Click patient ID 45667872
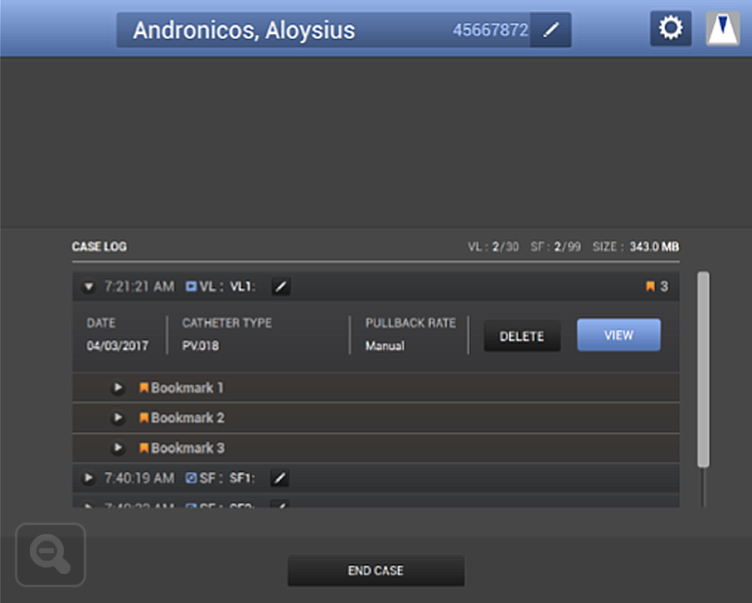 (490, 30)
